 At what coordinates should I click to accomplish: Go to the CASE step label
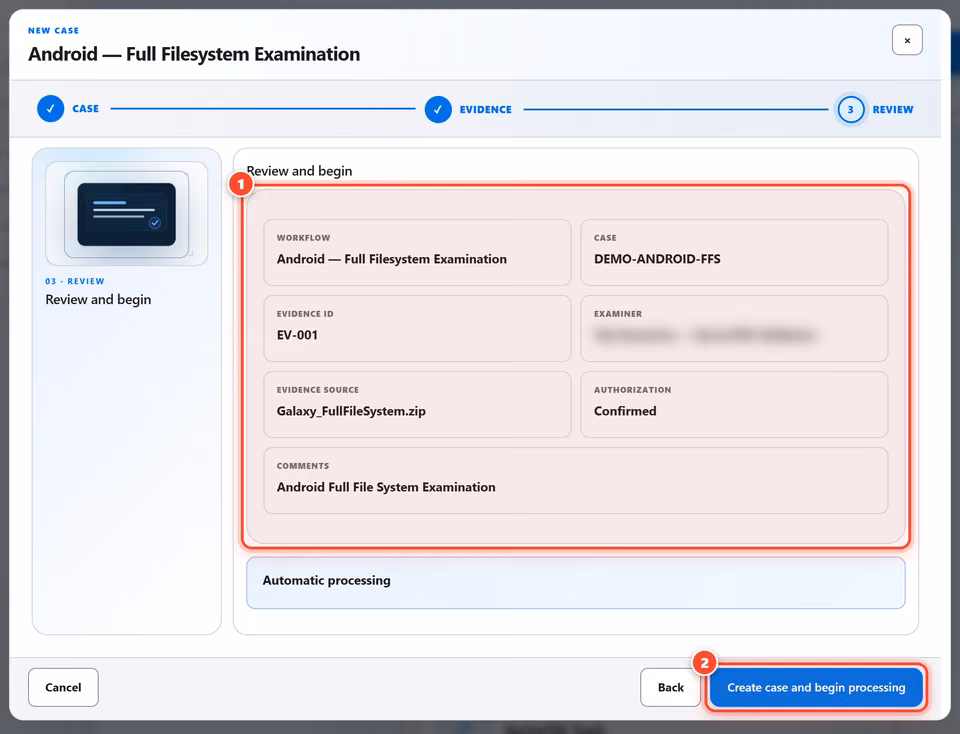coord(85,109)
